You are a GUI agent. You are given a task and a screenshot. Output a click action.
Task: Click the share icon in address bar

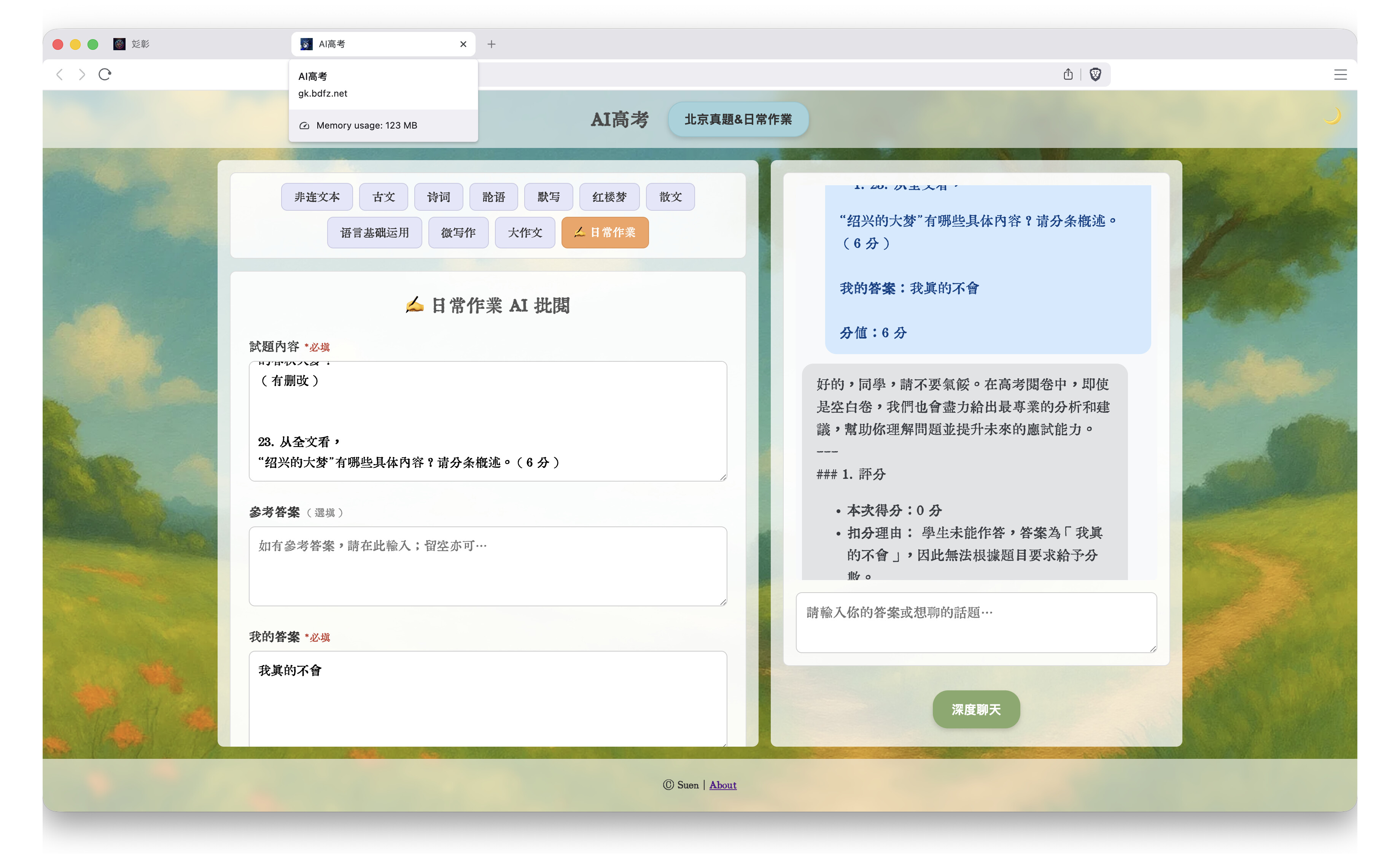click(x=1067, y=75)
